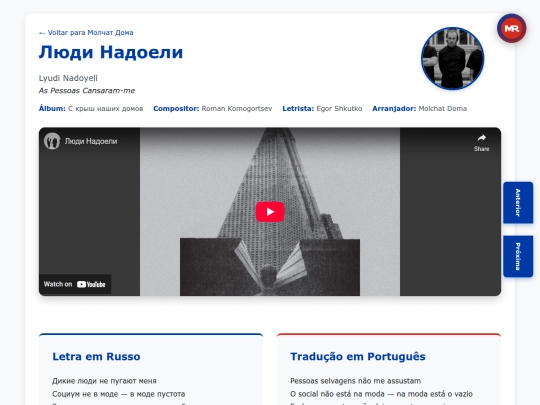
Task: Click line Pessoas selvagens não me assustam
Action: [355, 381]
